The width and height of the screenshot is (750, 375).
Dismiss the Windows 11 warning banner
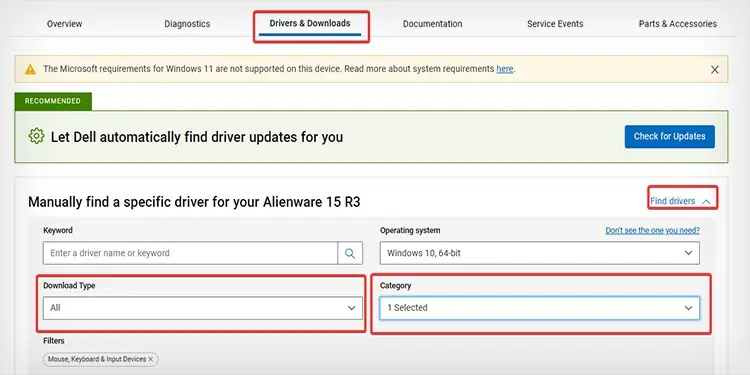[715, 69]
